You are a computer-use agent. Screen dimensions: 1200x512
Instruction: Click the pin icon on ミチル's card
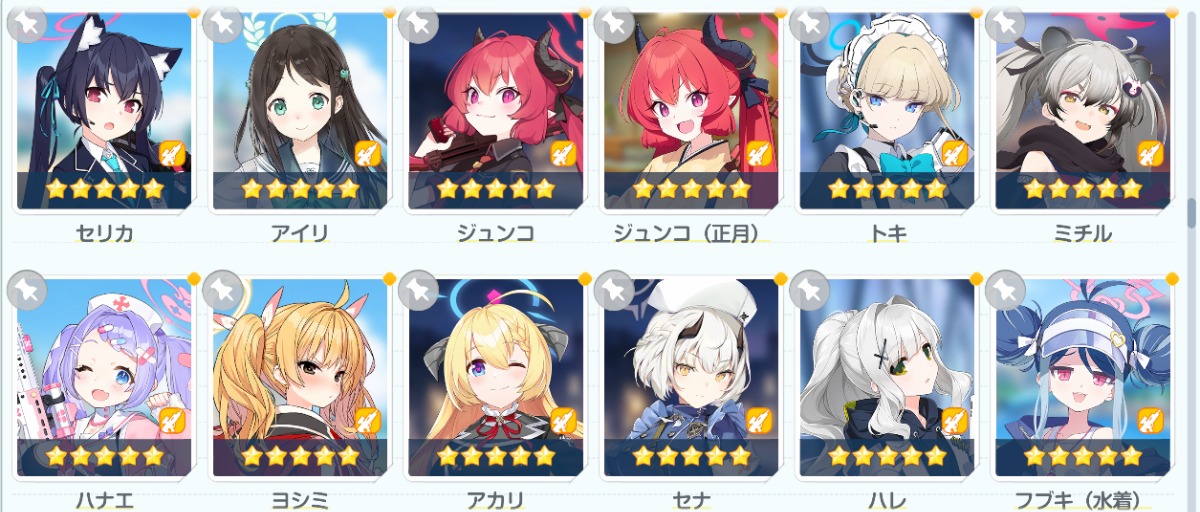(1005, 22)
